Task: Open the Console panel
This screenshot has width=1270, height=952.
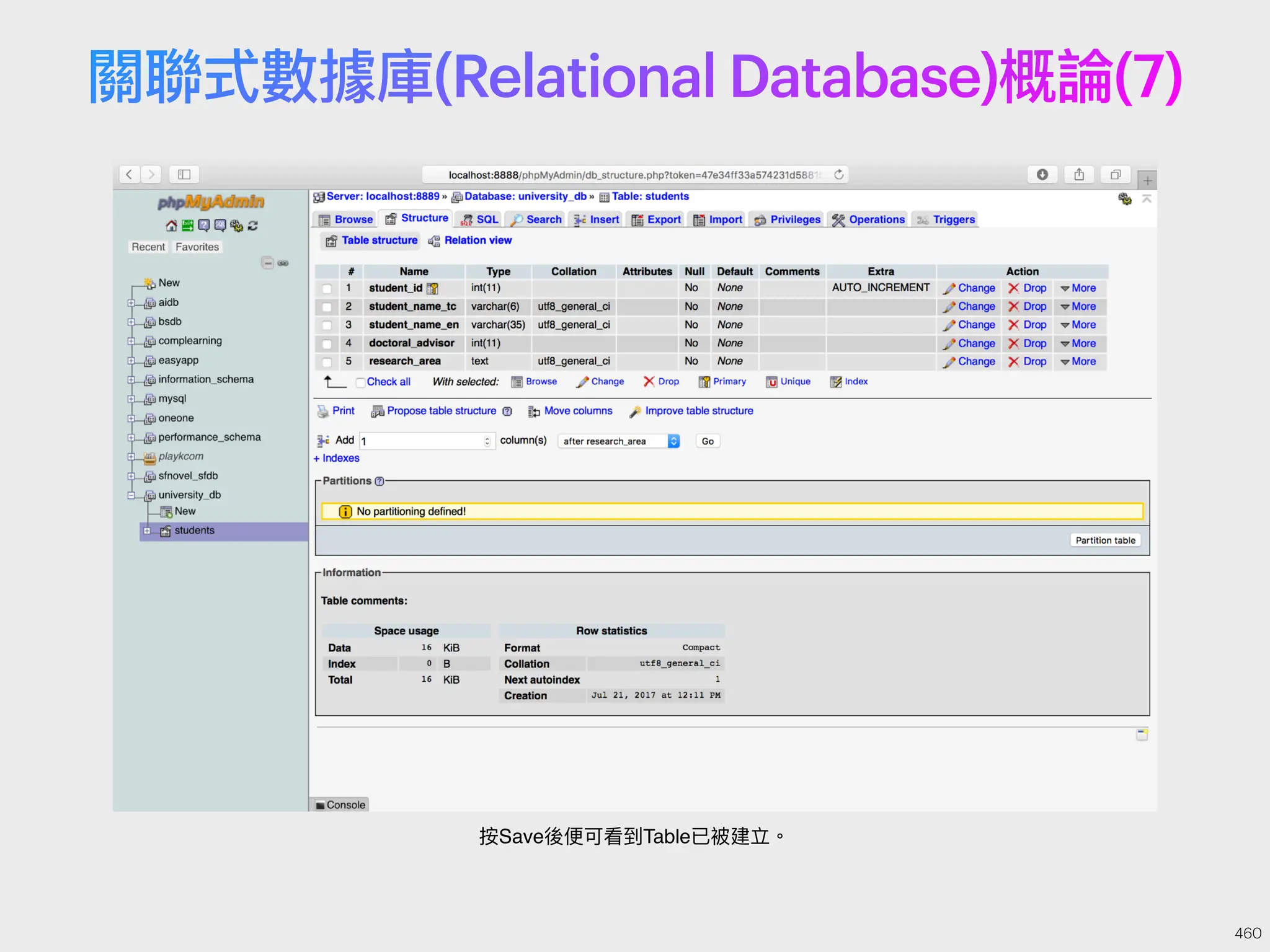Action: 340,805
